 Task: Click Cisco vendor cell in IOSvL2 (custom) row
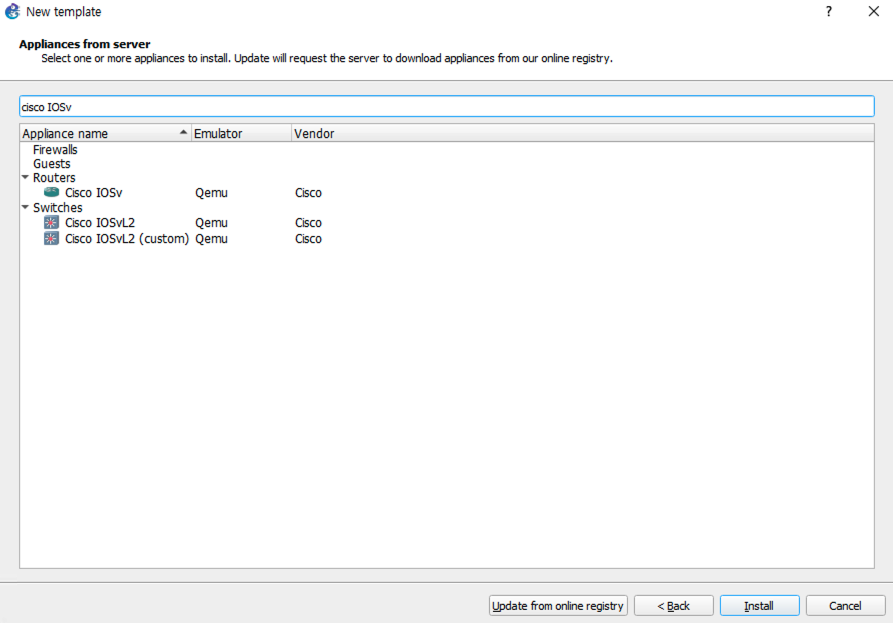tap(308, 239)
